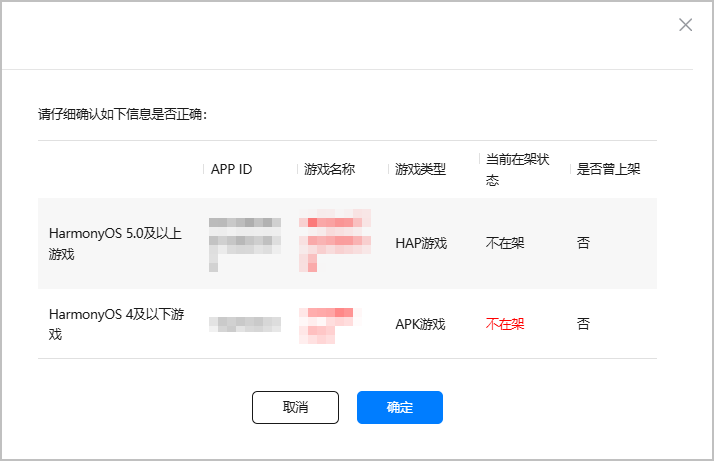The height and width of the screenshot is (461, 714).
Task: Click the APK游戏 type cell
Action: pos(420,324)
